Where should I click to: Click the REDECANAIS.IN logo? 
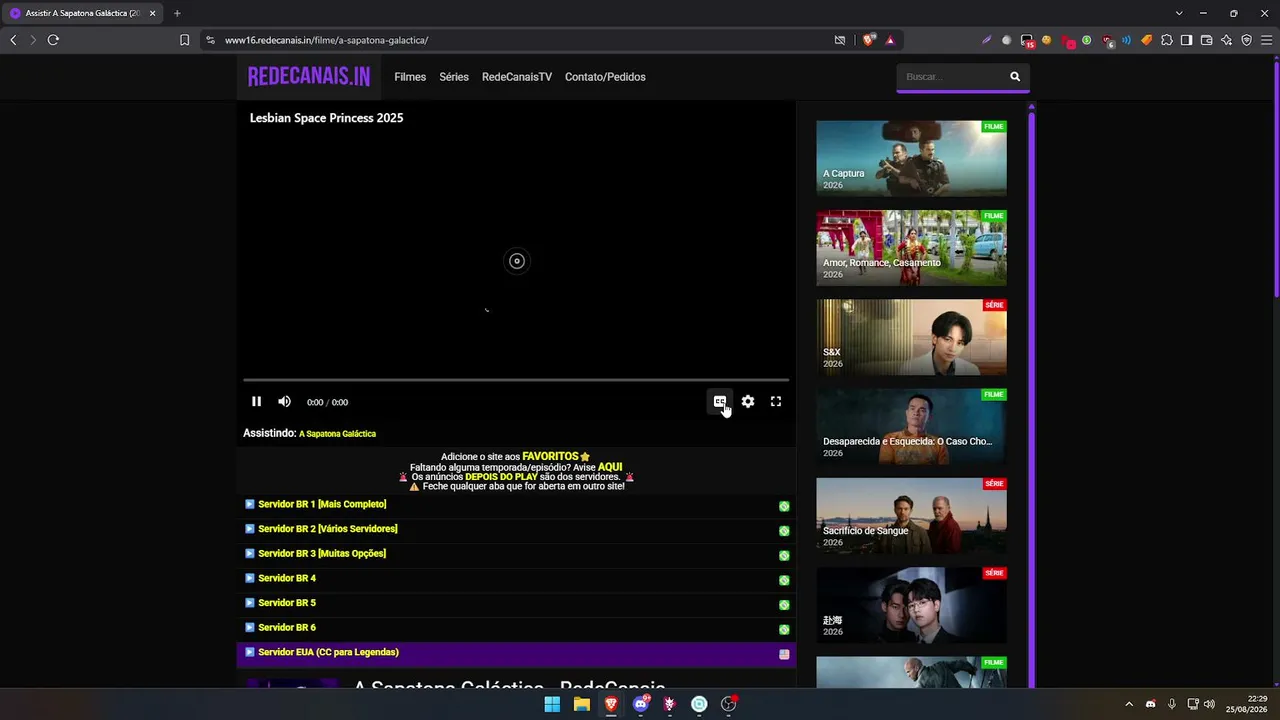pyautogui.click(x=309, y=77)
